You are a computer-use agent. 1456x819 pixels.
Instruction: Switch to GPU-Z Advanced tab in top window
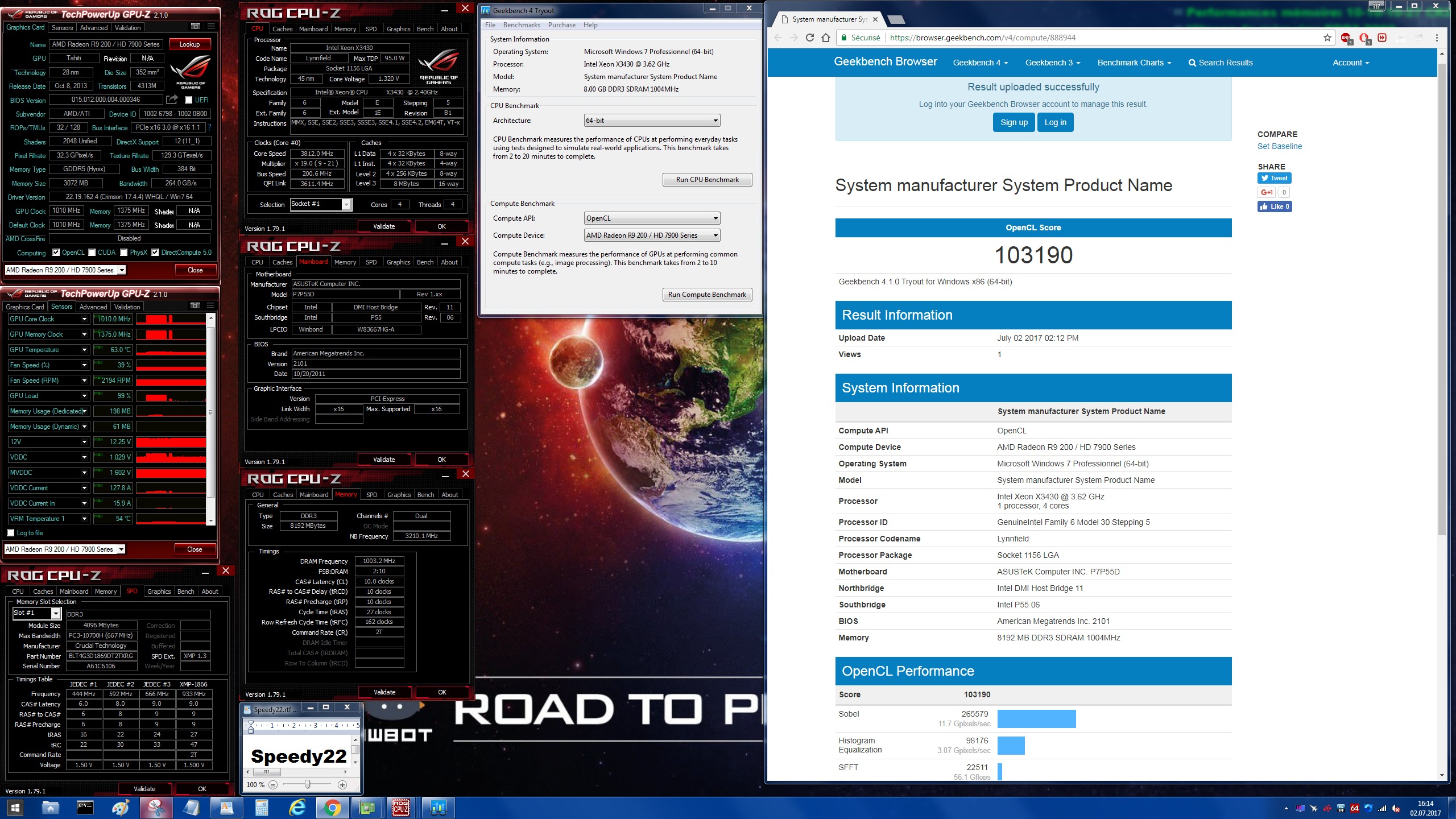coord(93,27)
